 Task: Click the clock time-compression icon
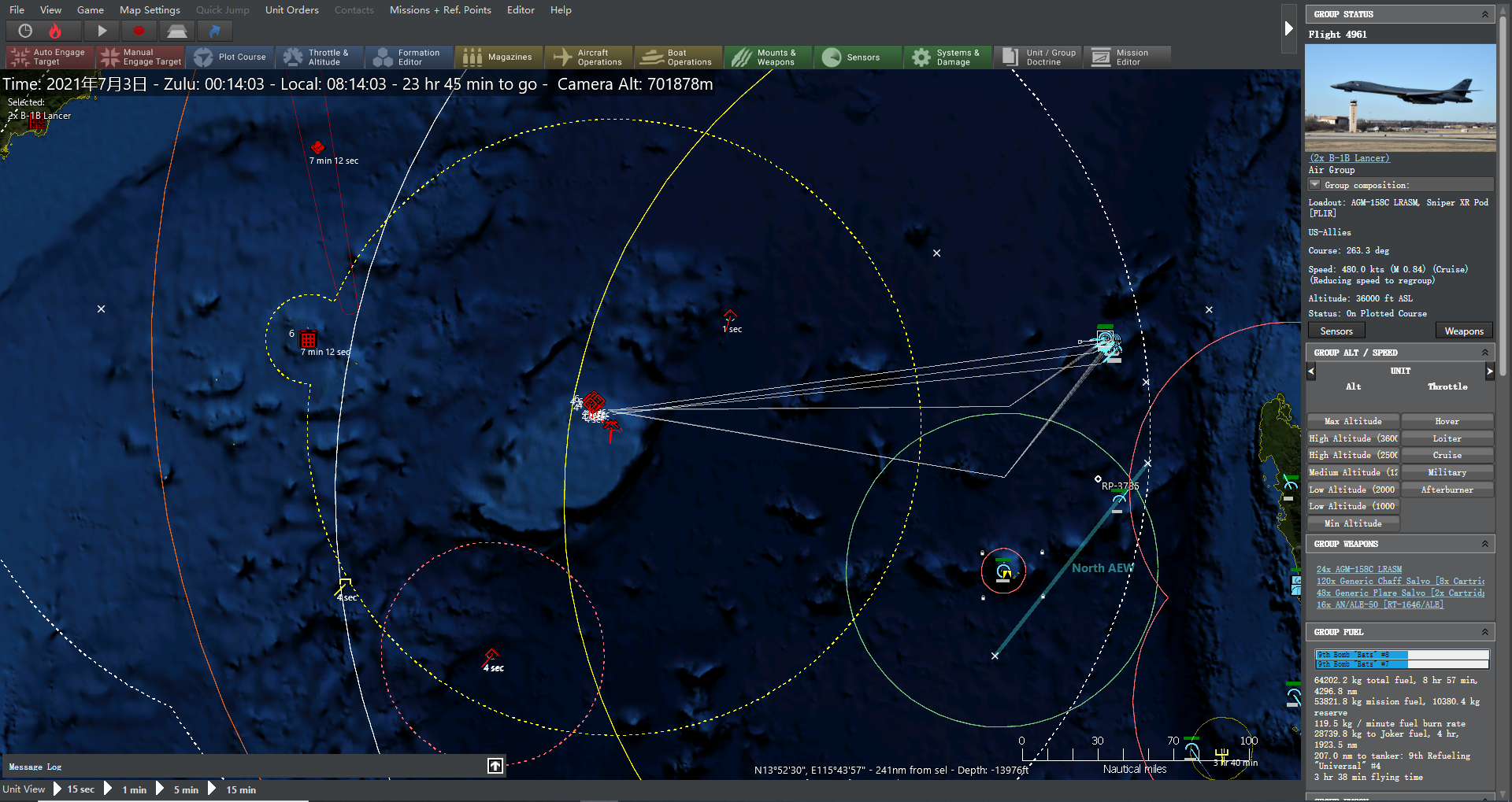[25, 31]
